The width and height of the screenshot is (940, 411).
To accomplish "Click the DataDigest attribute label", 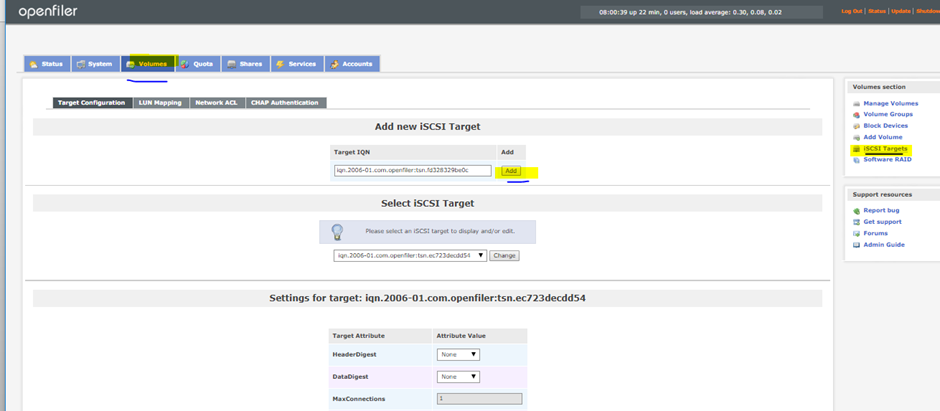I will [x=352, y=377].
